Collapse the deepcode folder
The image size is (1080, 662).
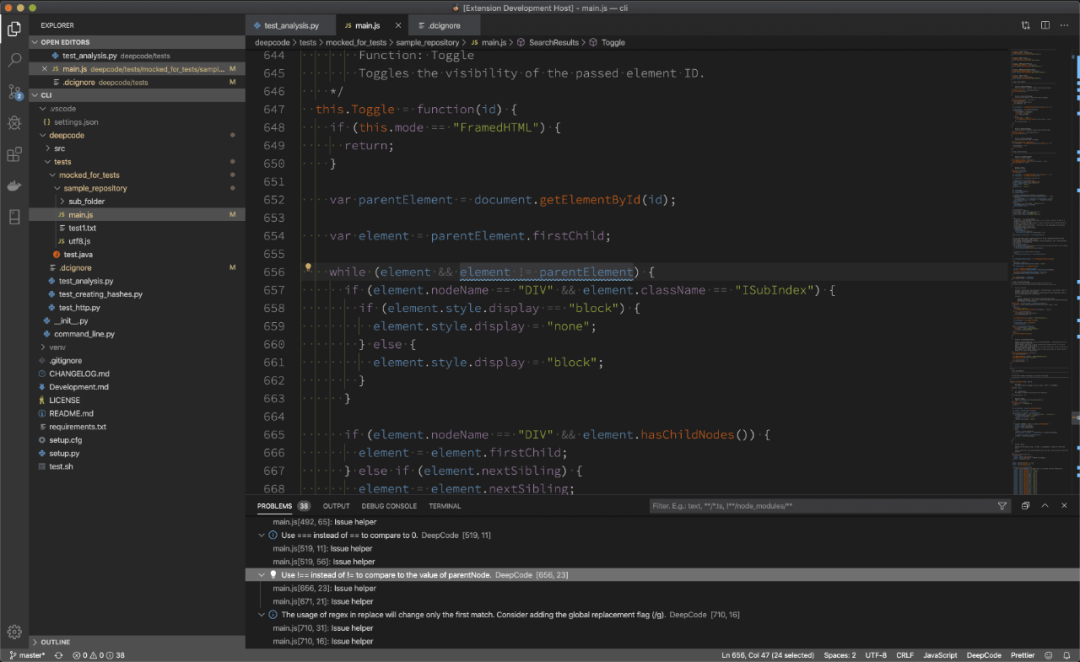tap(67, 135)
